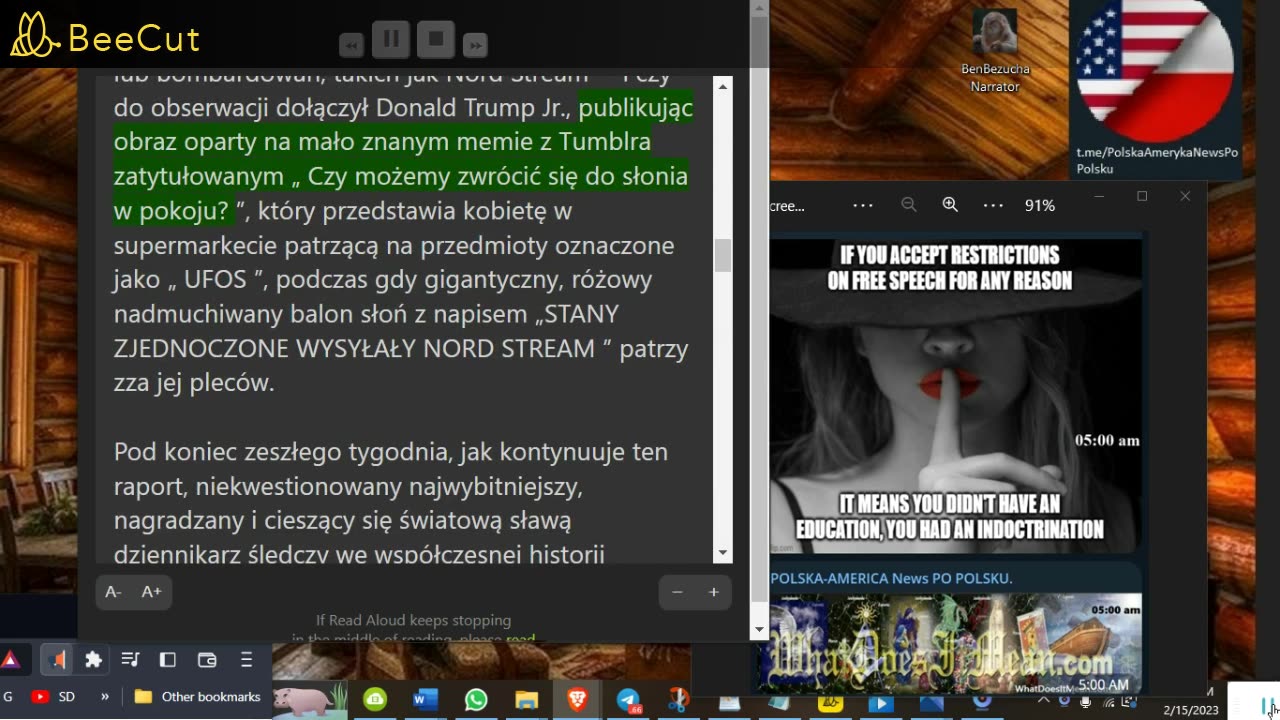Open File Explorer from taskbar
1280x720 pixels.
pyautogui.click(x=527, y=700)
